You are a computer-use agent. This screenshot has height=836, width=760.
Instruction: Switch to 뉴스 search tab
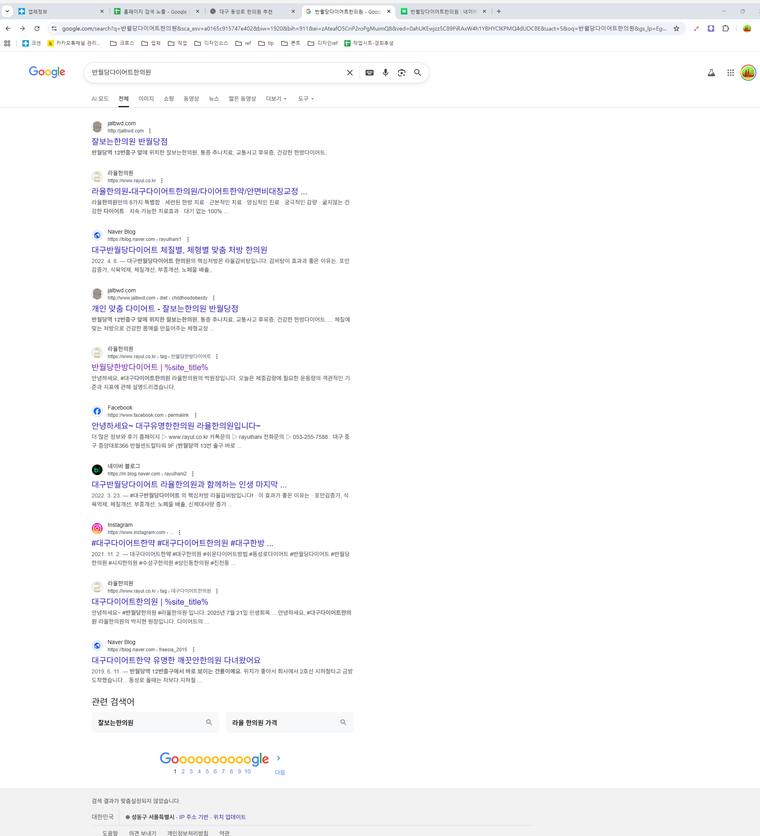214,99
